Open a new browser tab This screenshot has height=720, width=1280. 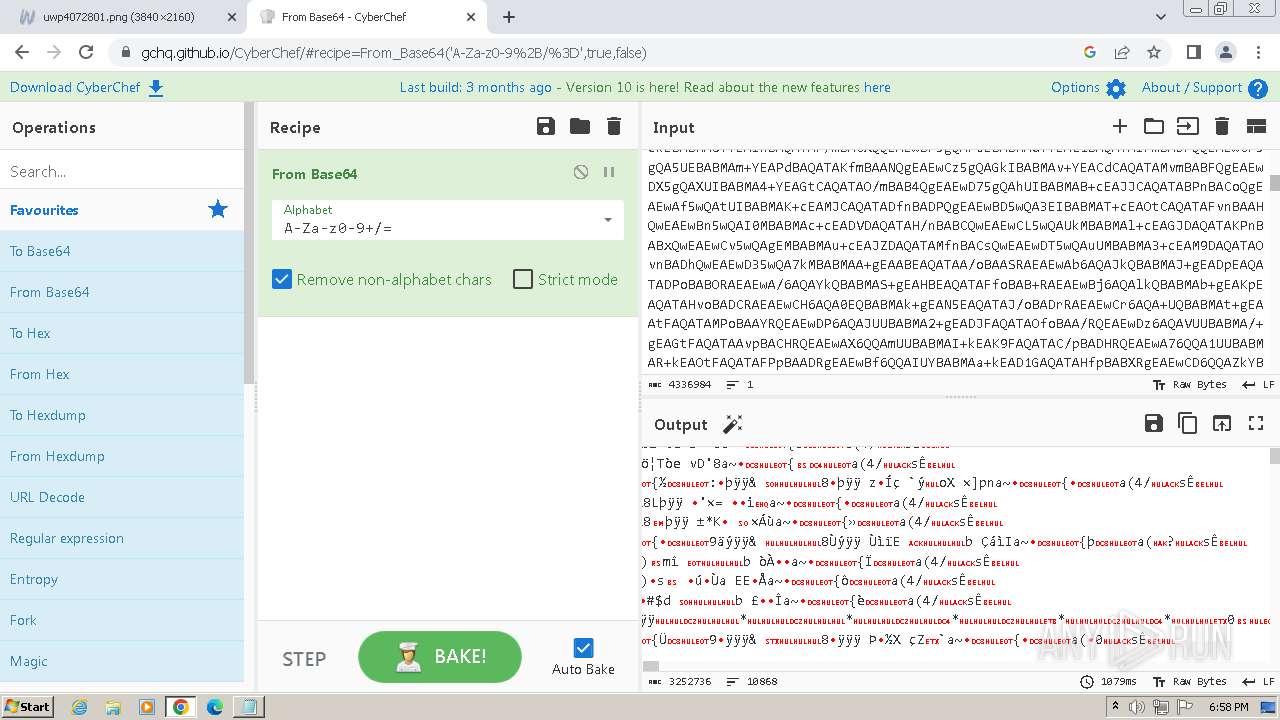(509, 17)
